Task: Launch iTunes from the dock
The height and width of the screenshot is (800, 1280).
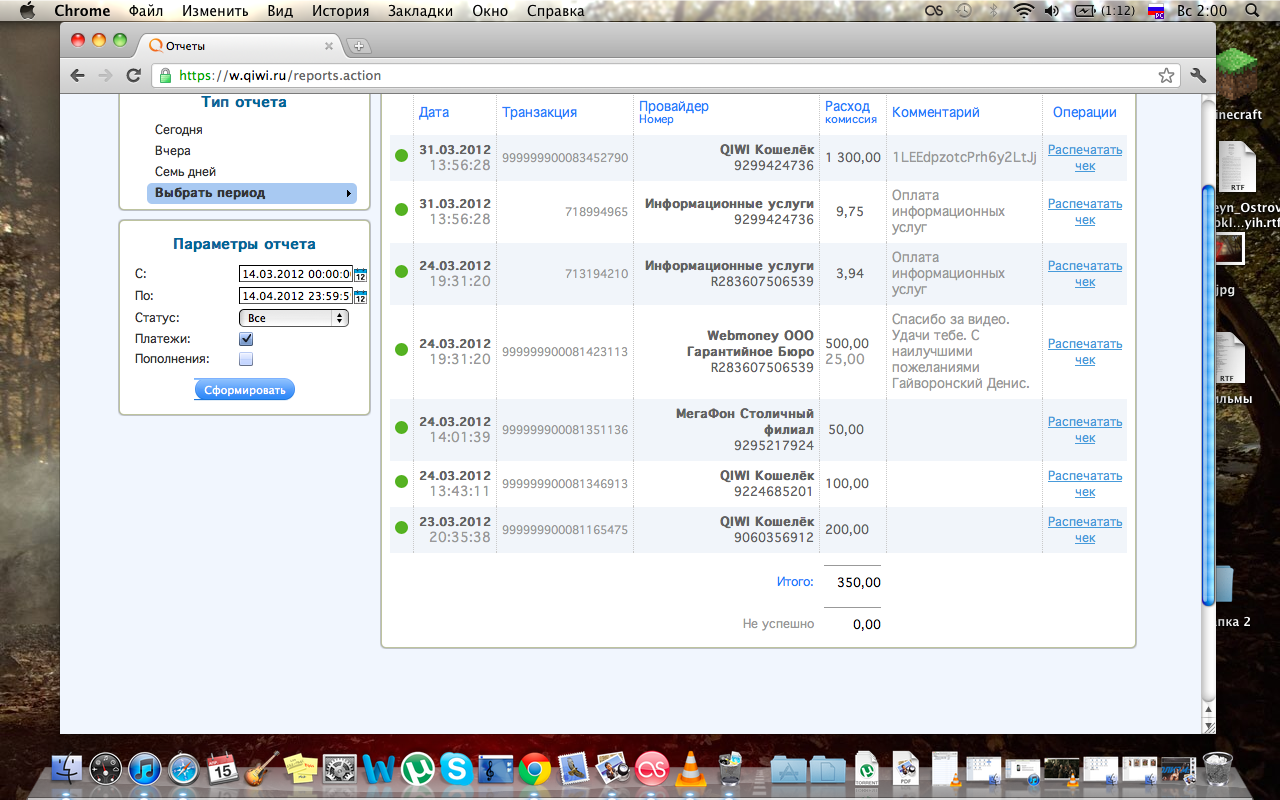Action: [145, 768]
